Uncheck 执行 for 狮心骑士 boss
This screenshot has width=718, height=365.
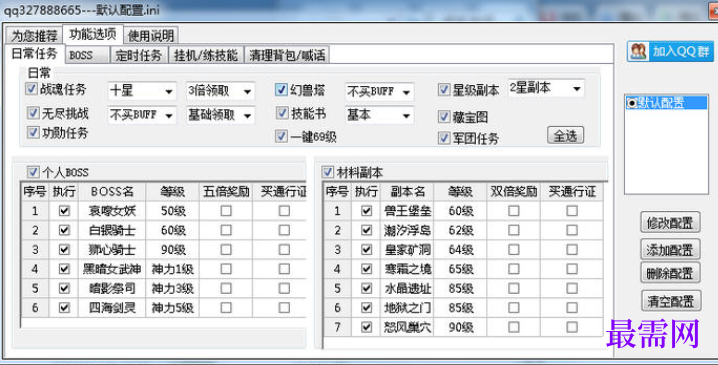coord(64,250)
